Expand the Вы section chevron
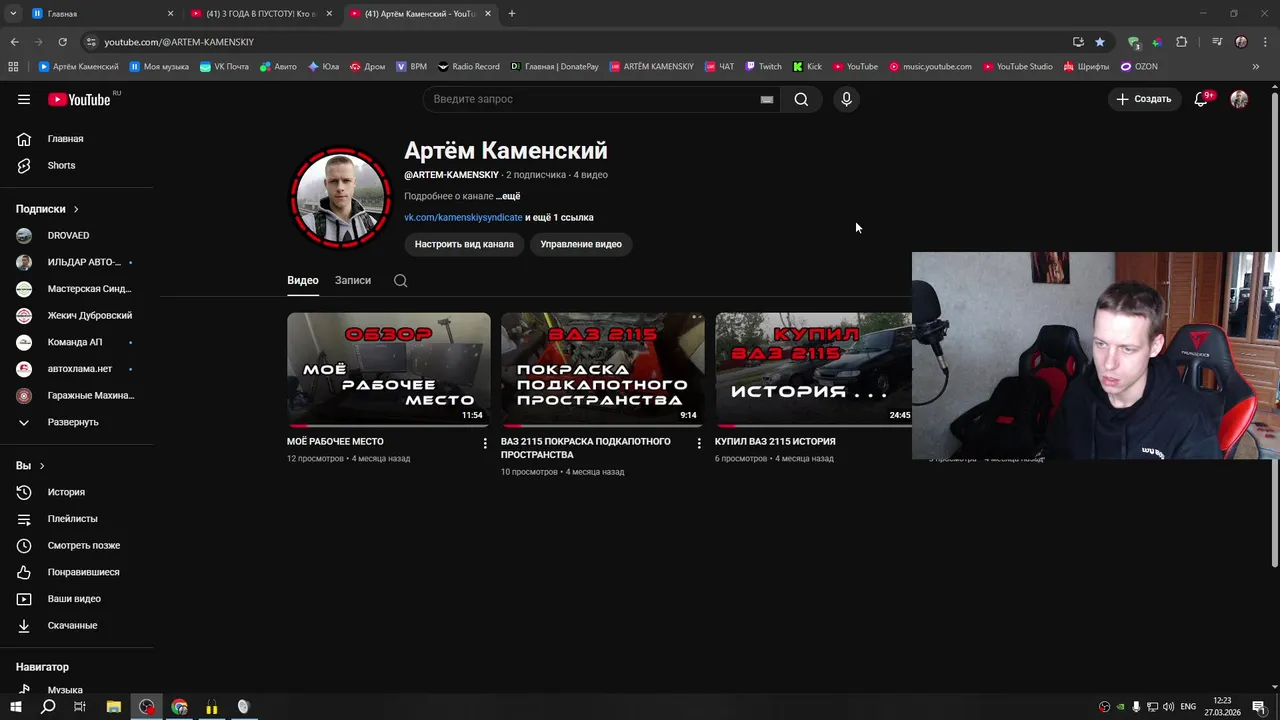The image size is (1280, 720). click(x=42, y=466)
